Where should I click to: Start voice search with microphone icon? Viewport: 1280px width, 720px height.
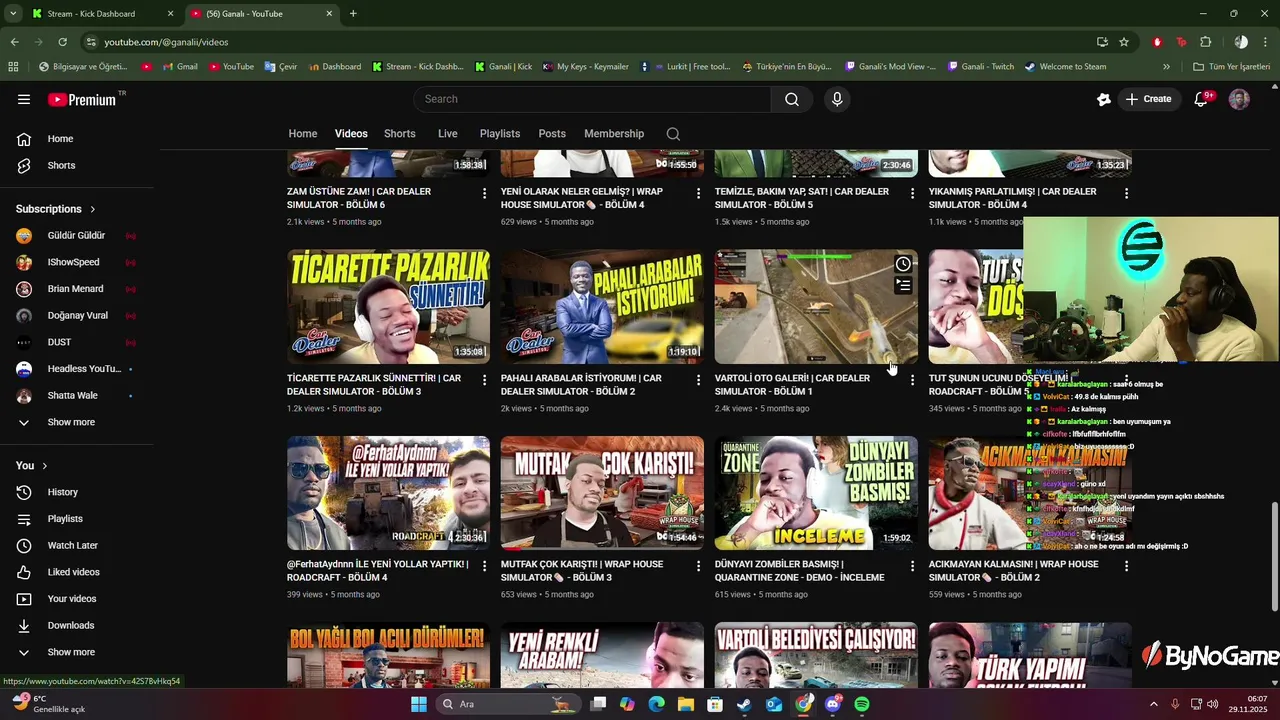[837, 99]
